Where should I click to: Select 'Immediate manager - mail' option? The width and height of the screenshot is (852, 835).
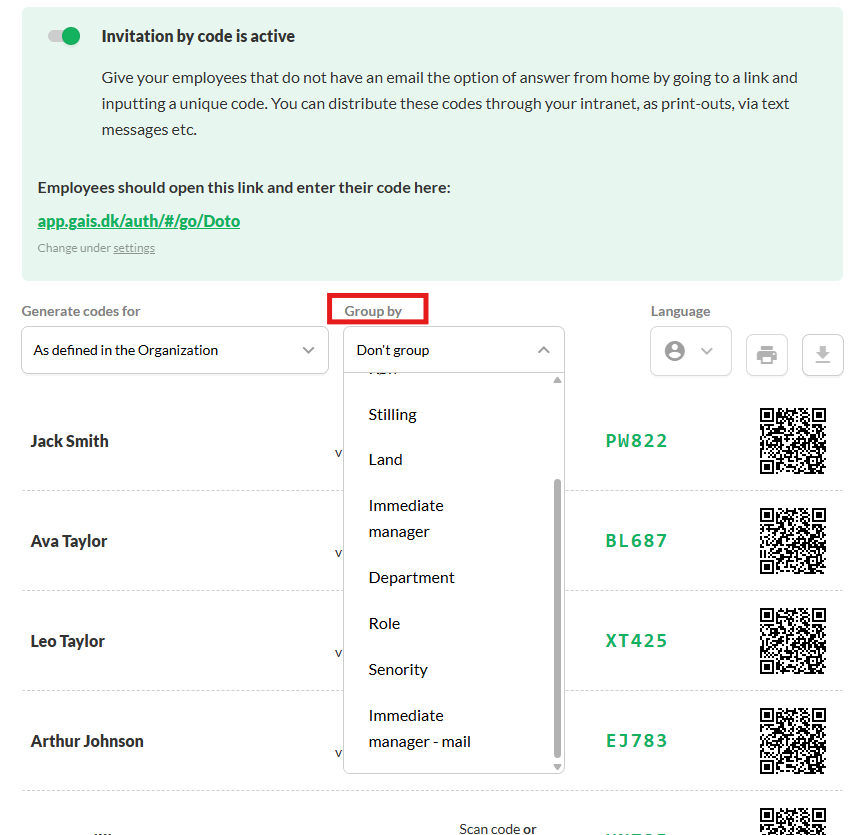[419, 728]
